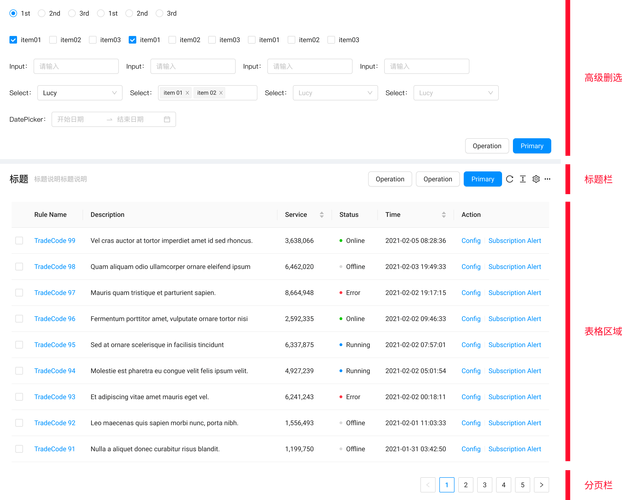Image resolution: width=622 pixels, height=500 pixels.
Task: Select the first 2nd radio button
Action: click(42, 13)
